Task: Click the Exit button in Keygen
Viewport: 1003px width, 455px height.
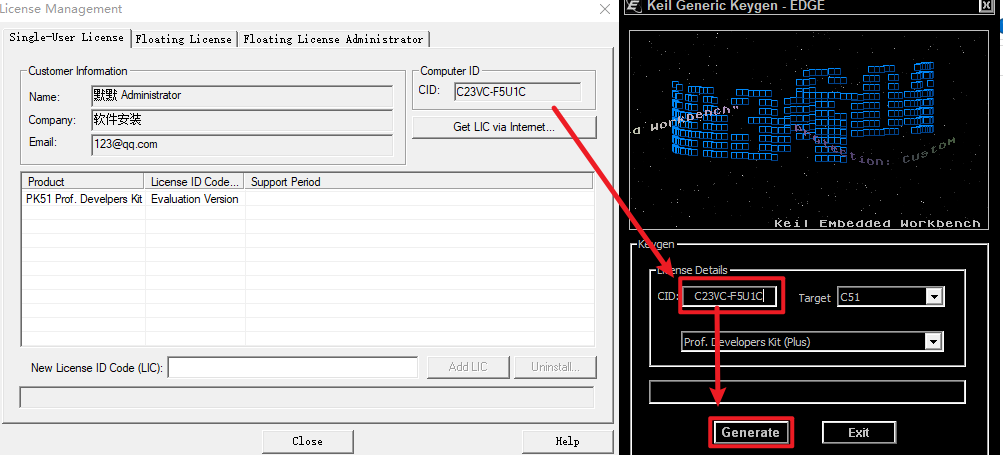Action: (x=858, y=433)
